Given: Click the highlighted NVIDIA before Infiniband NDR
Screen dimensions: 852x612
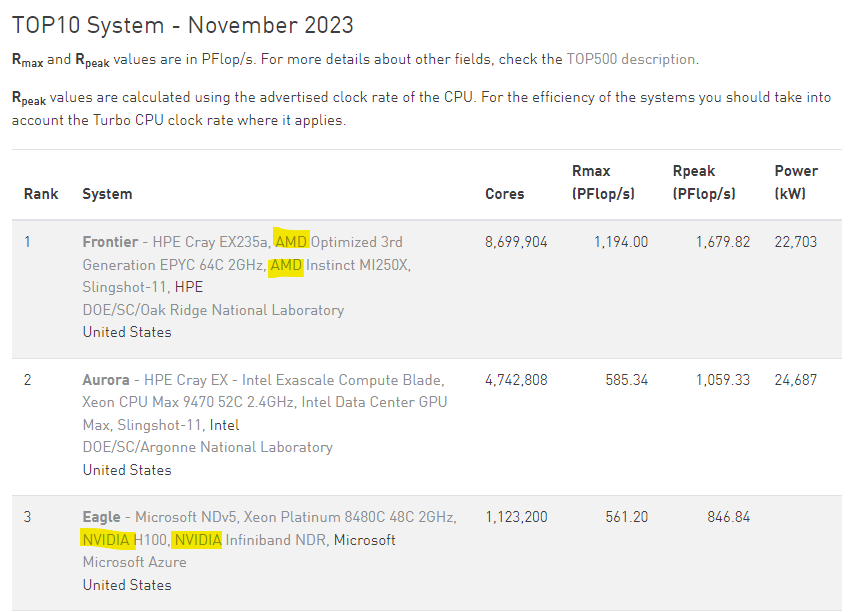Looking at the screenshot, I should click(x=197, y=540).
